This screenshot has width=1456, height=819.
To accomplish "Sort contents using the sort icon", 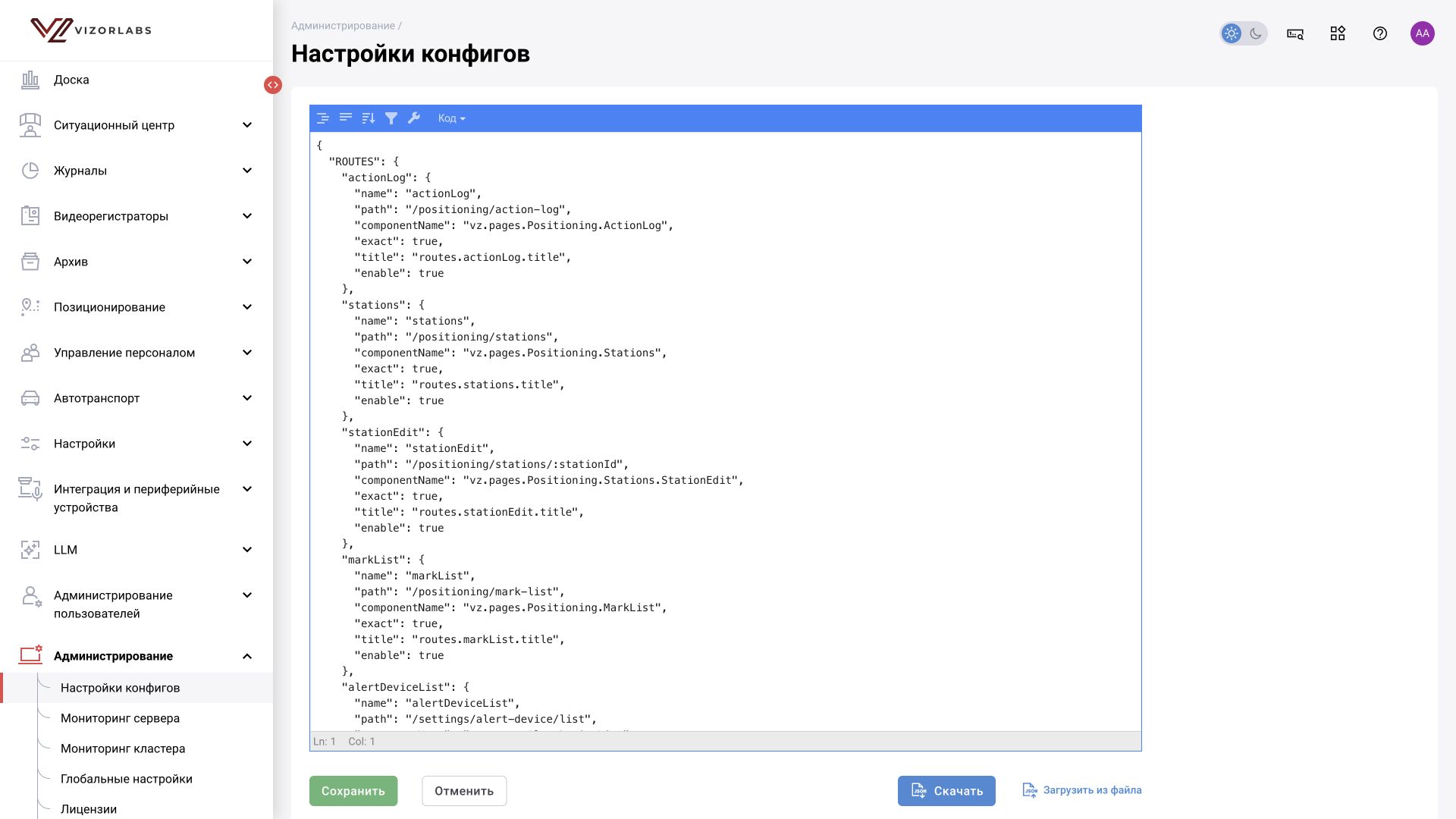I will click(369, 118).
